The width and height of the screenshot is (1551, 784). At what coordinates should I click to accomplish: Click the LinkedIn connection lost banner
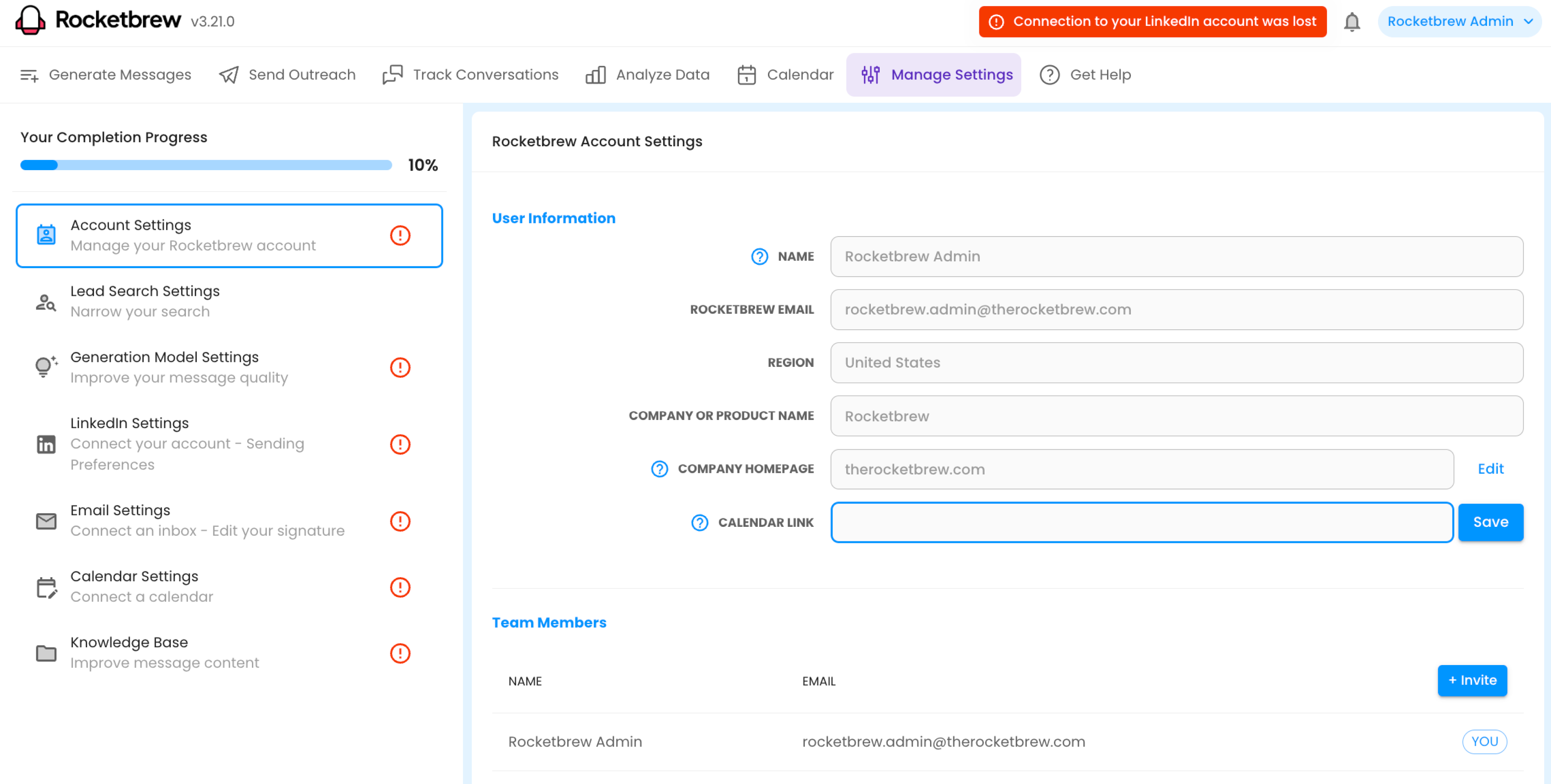pos(1152,22)
